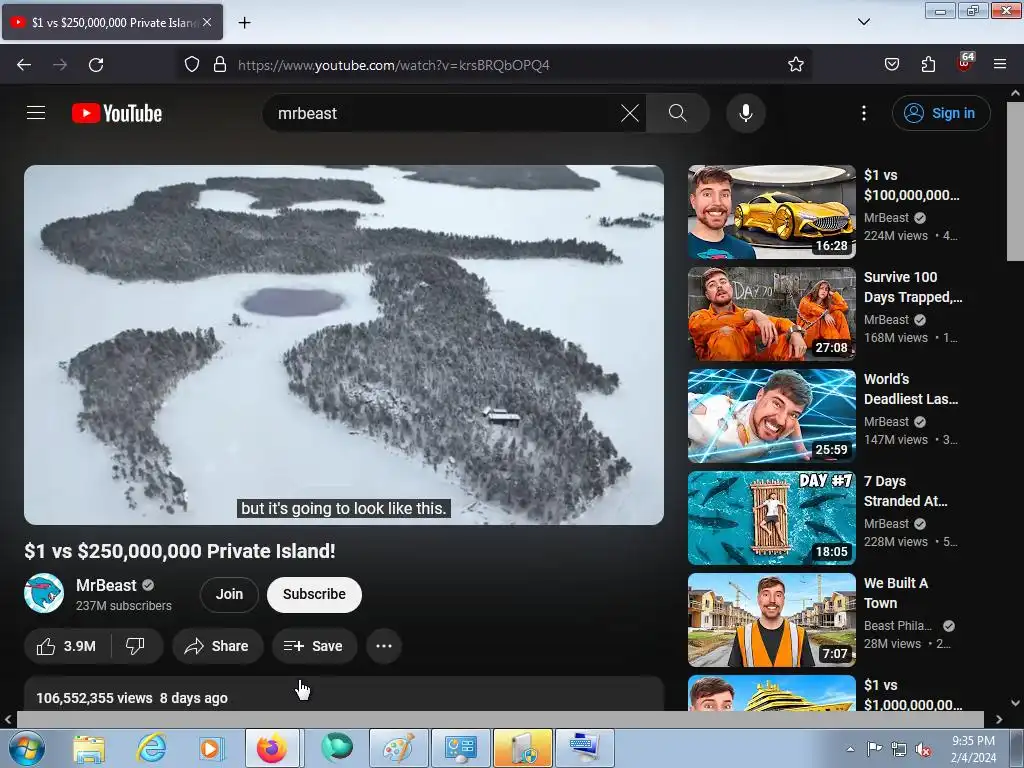Open the MrBeast channel name link
The height and width of the screenshot is (768, 1024).
(106, 585)
